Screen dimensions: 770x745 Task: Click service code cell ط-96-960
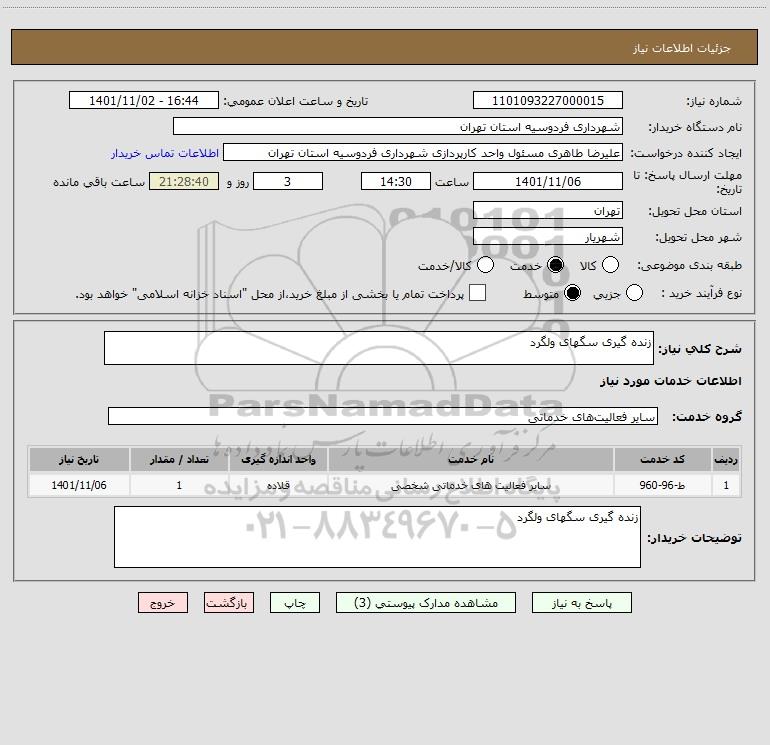(x=662, y=485)
